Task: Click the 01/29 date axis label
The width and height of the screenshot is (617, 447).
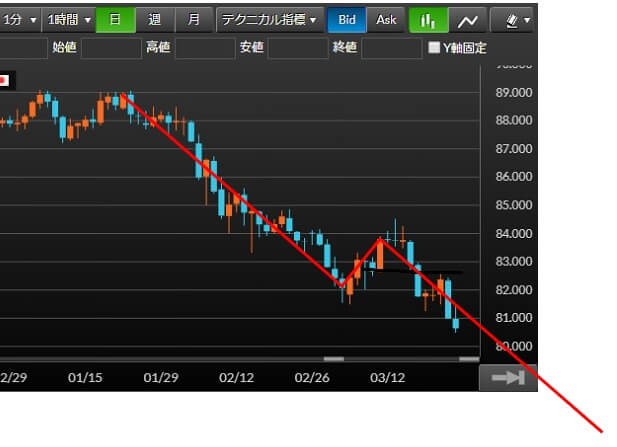Action: tap(161, 378)
